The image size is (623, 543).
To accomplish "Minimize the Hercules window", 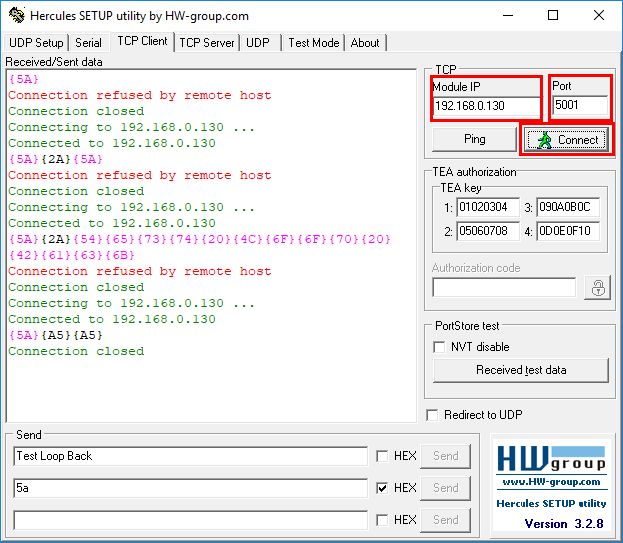I will click(508, 15).
